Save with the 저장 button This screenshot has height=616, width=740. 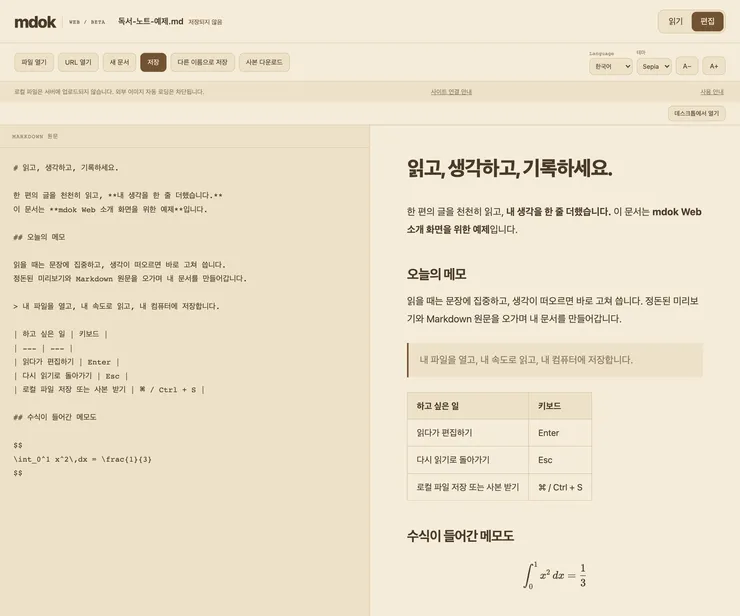coord(153,62)
